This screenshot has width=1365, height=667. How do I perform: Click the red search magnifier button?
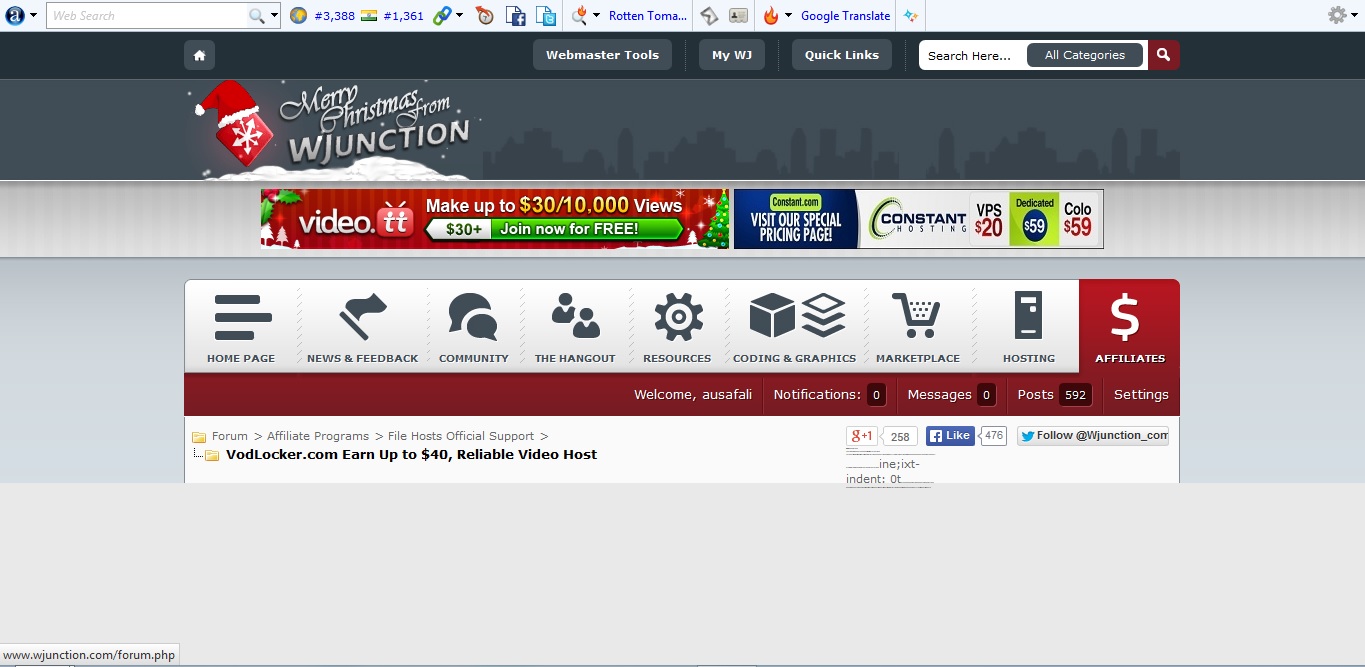pos(1163,55)
